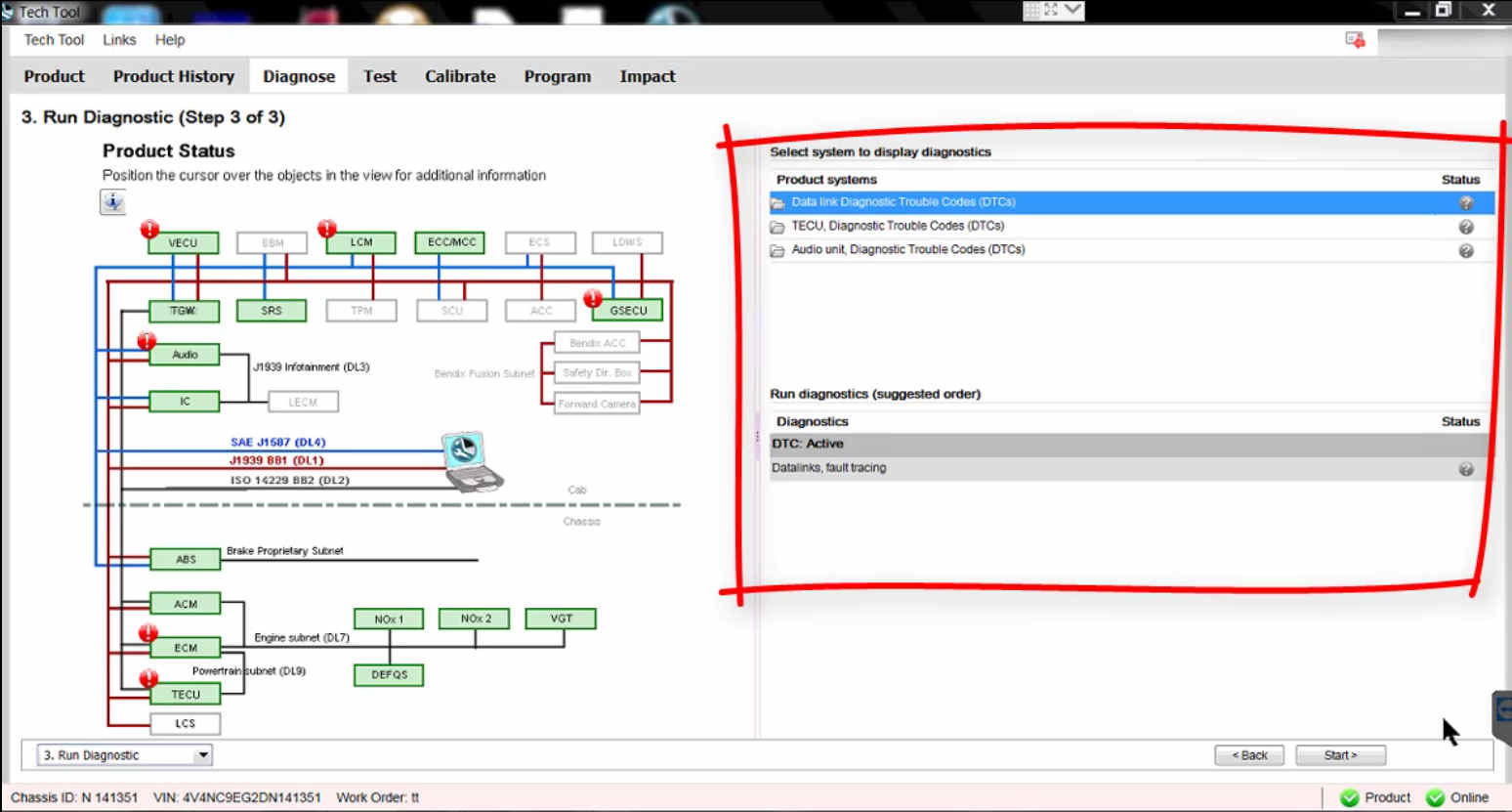Select the ACM control unit box

[186, 604]
